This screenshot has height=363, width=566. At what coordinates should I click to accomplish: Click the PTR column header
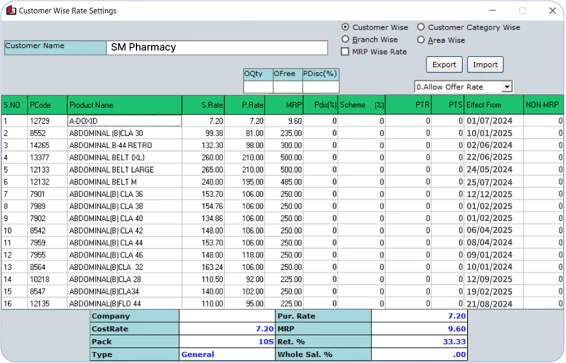(x=409, y=105)
